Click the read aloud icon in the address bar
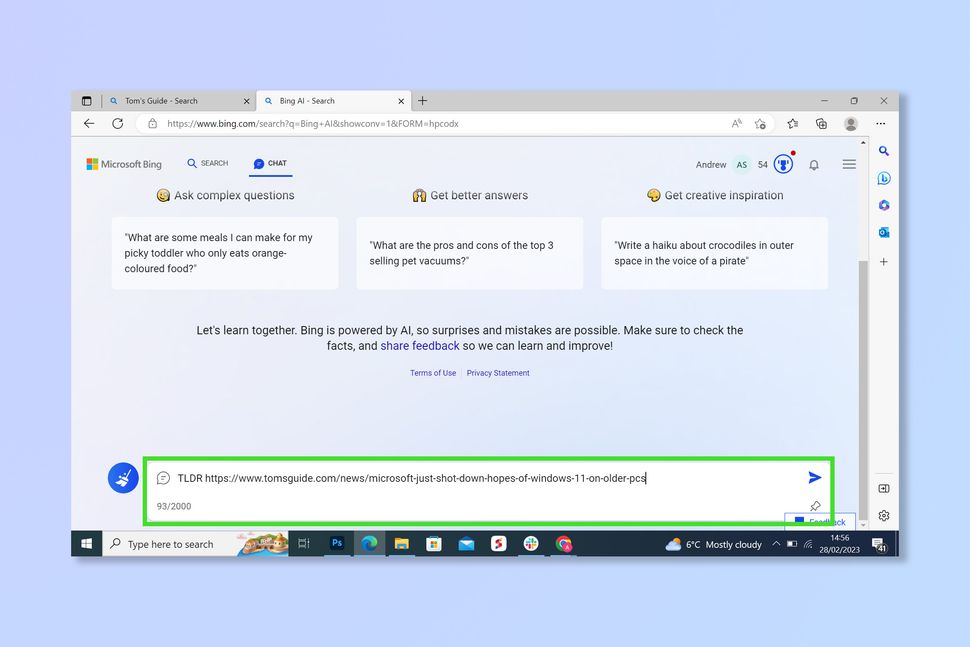This screenshot has width=970, height=647. pos(737,123)
